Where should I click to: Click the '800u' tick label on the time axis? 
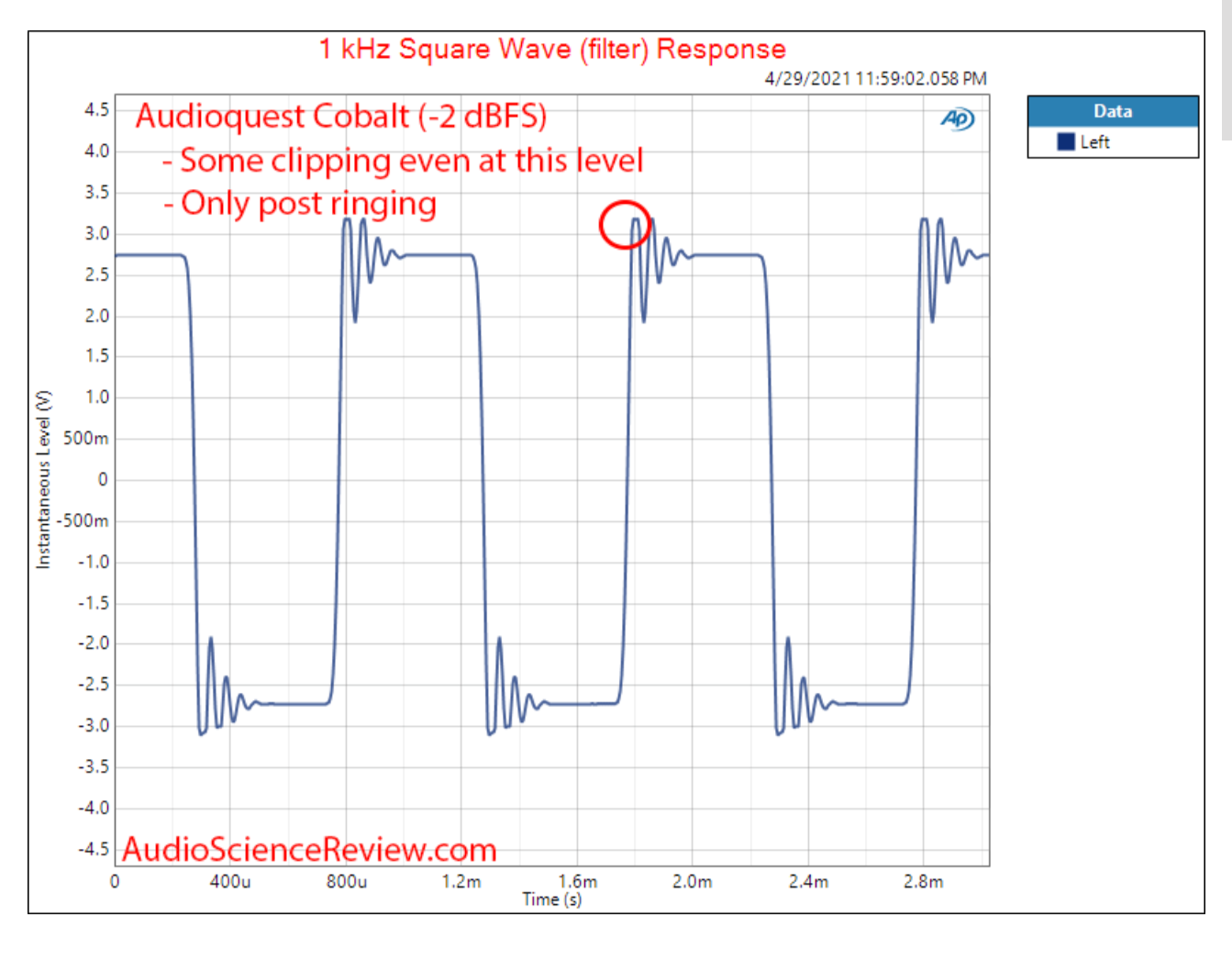pos(347,881)
